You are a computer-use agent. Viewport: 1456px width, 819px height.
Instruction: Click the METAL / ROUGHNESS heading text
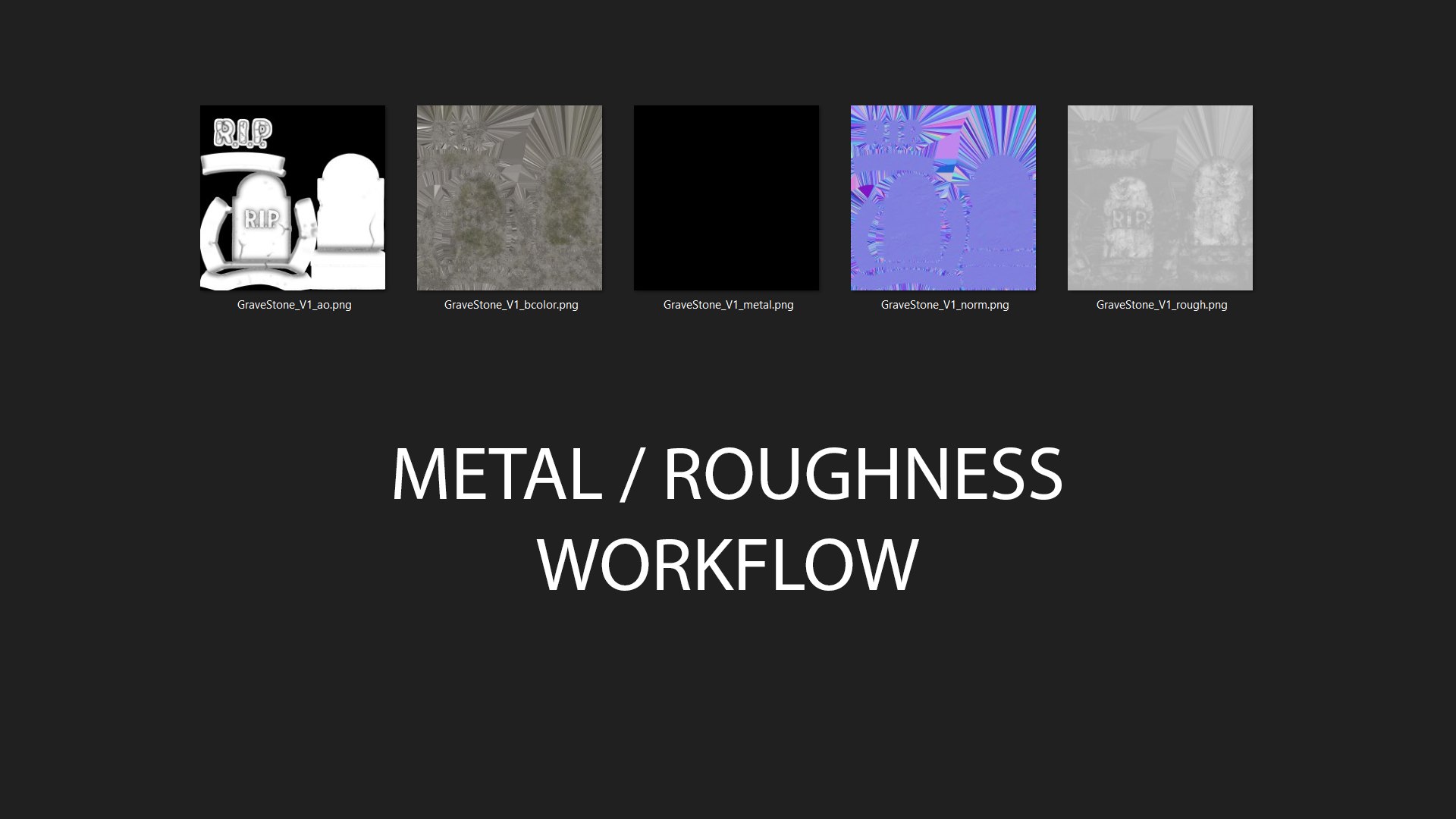(726, 474)
